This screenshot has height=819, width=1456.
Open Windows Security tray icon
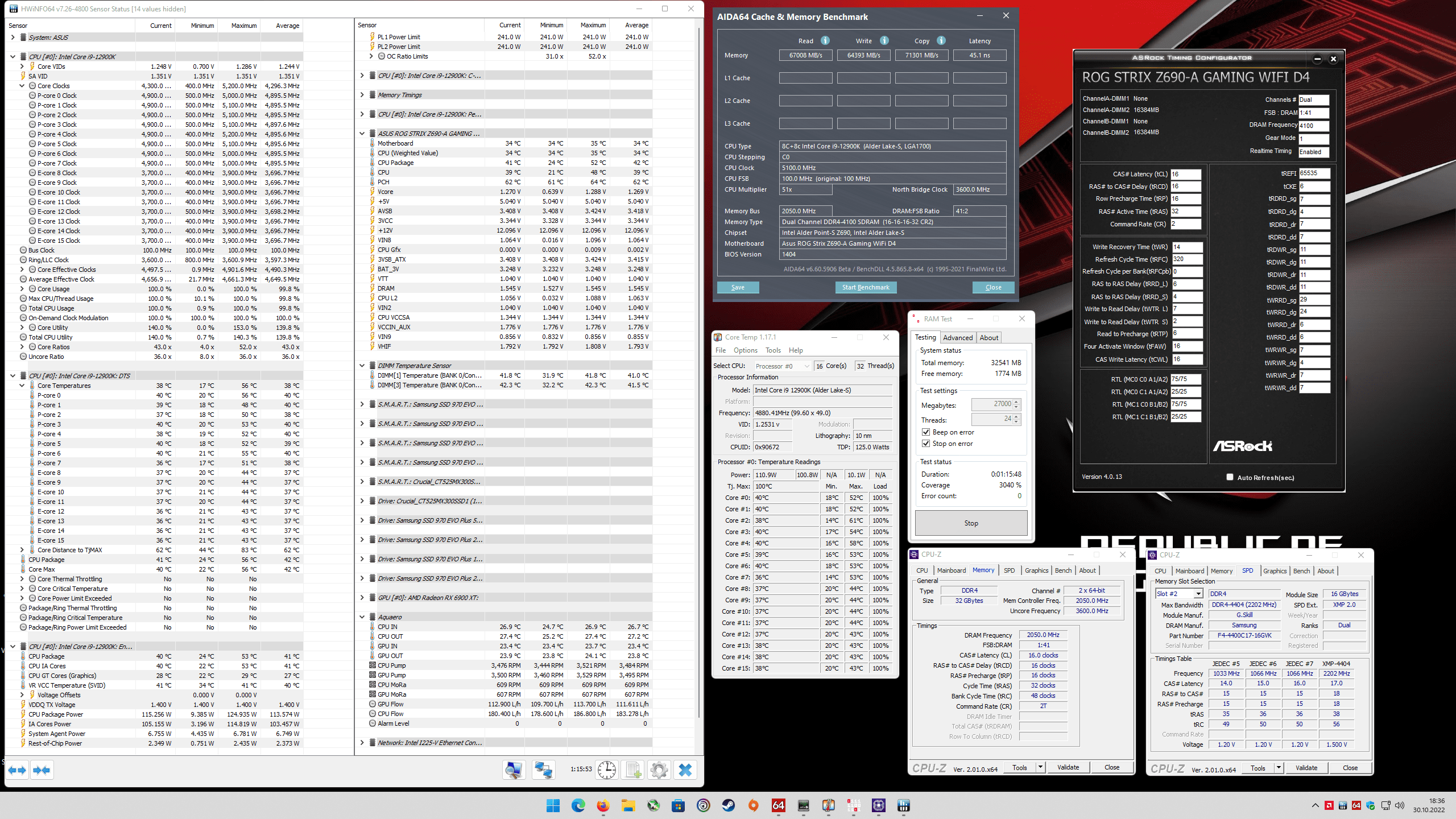click(1370, 805)
